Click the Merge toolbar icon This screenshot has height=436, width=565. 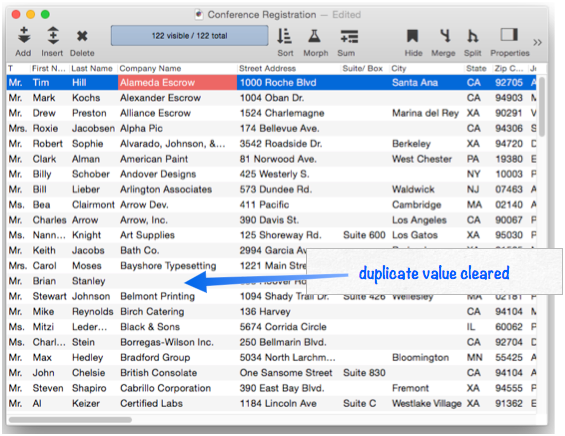(445, 36)
